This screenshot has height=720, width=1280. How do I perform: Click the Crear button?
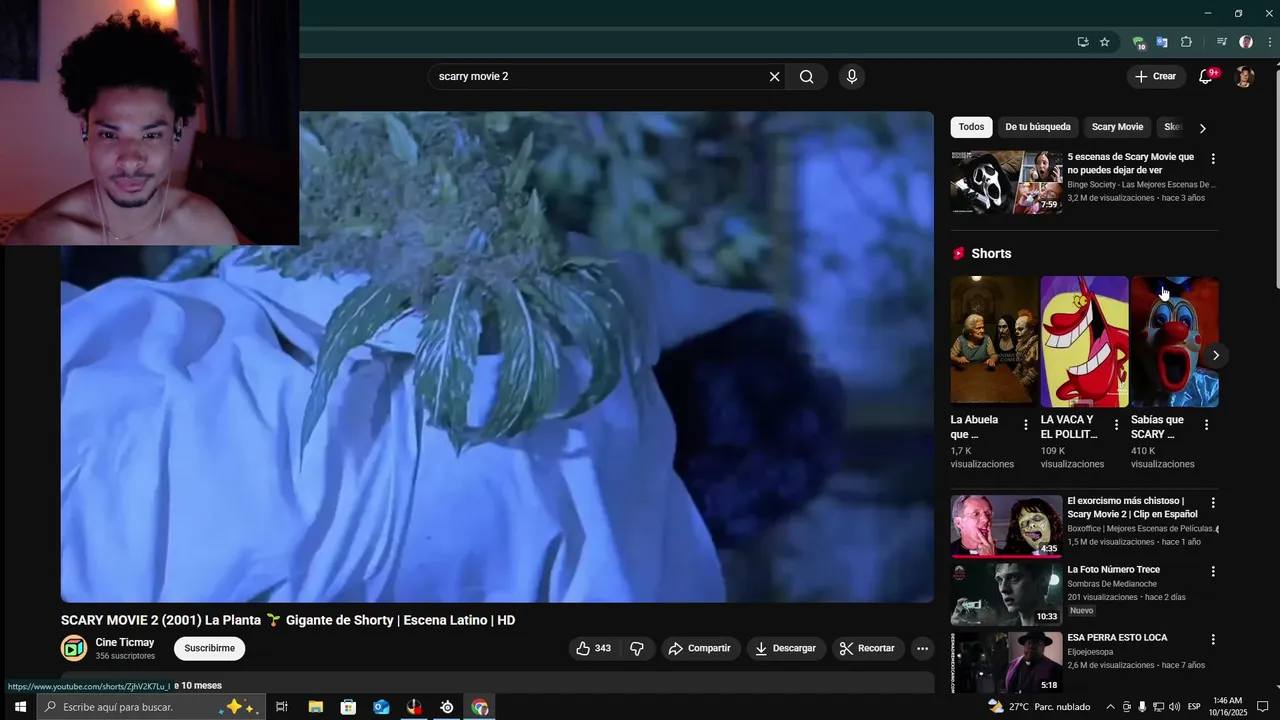(1156, 77)
